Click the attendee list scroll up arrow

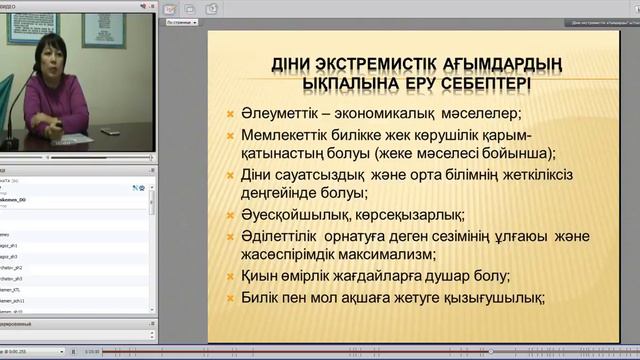(152, 187)
